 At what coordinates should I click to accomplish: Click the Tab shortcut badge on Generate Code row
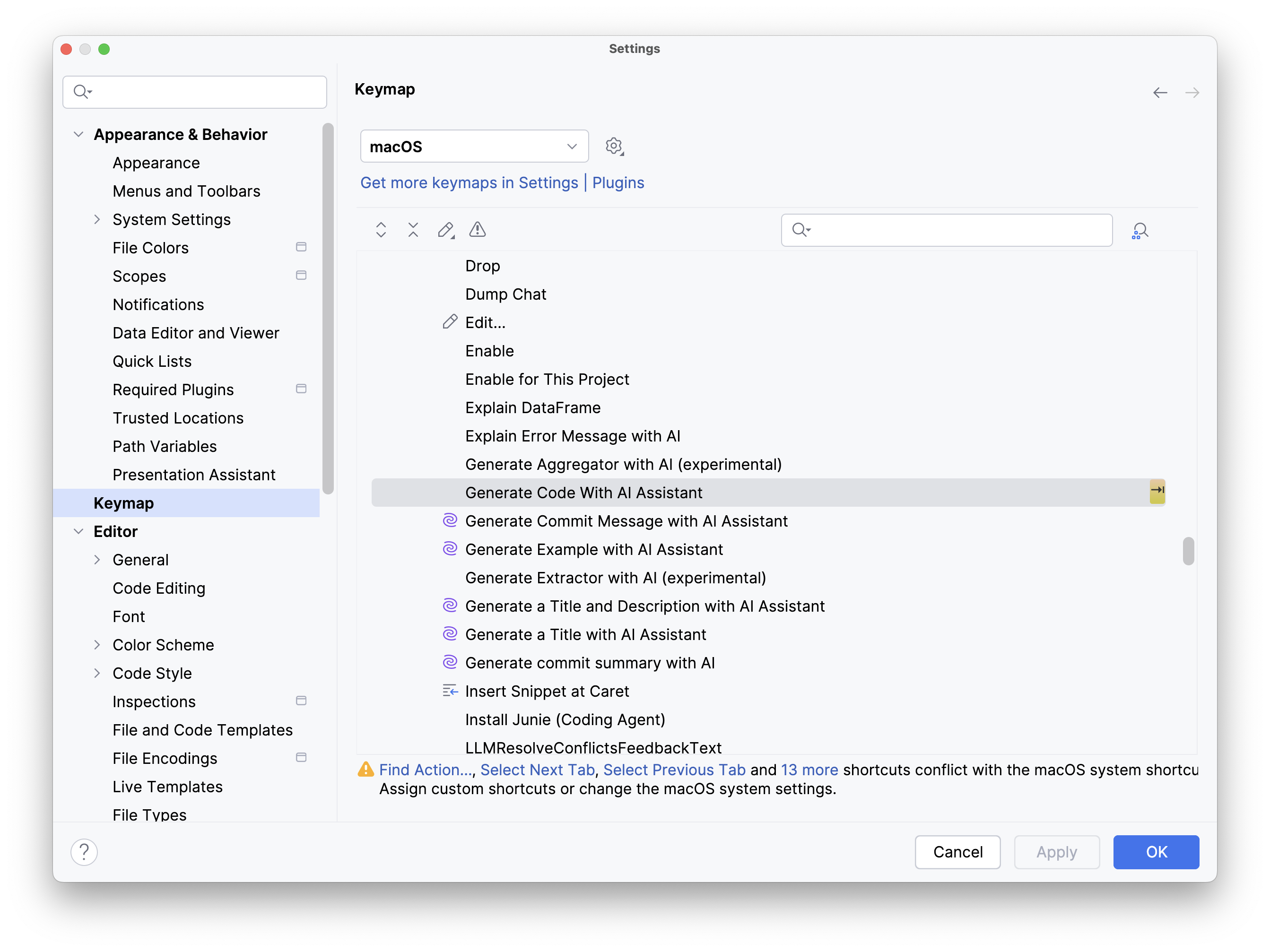(x=1157, y=491)
